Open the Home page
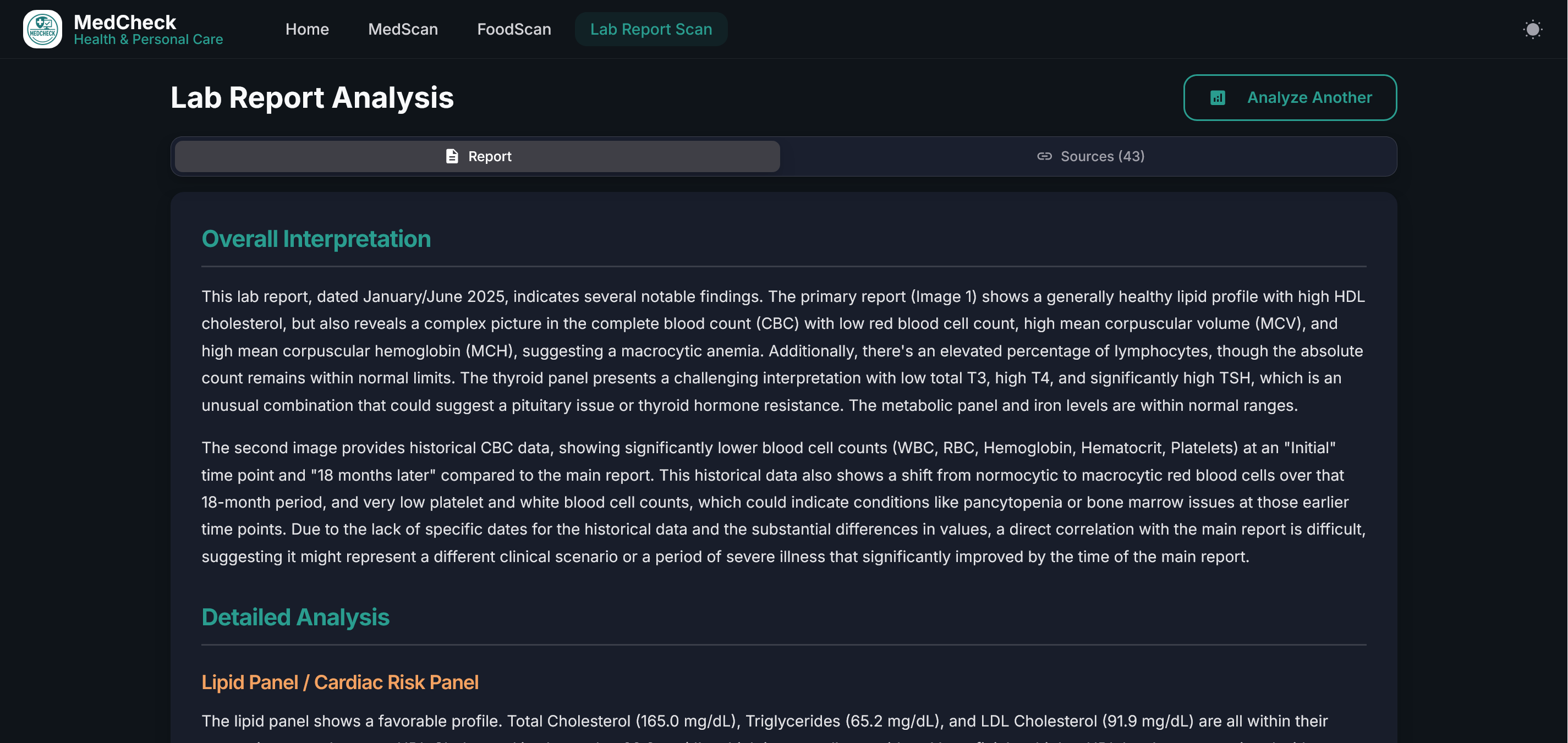 [x=307, y=29]
